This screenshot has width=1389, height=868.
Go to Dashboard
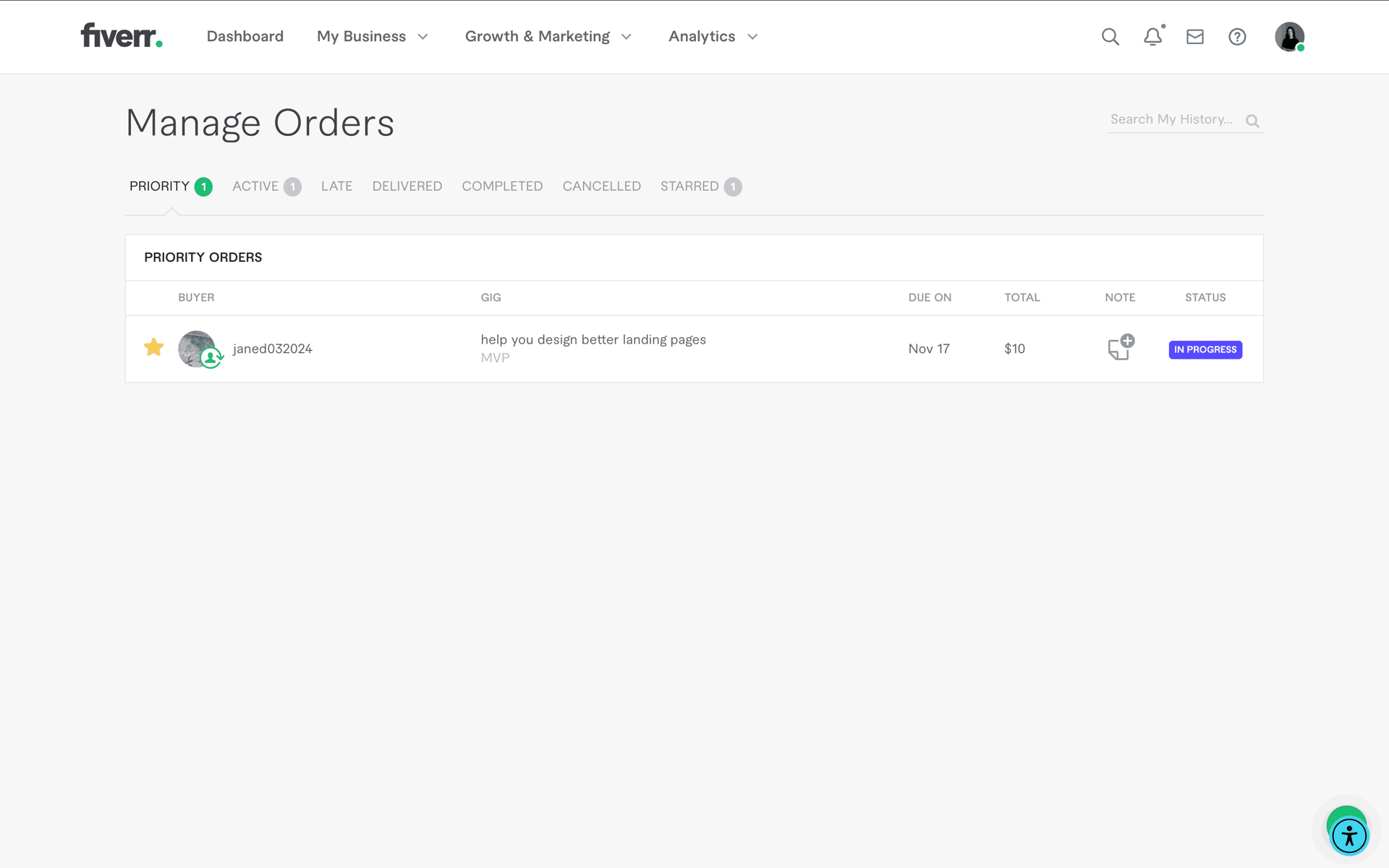(245, 36)
